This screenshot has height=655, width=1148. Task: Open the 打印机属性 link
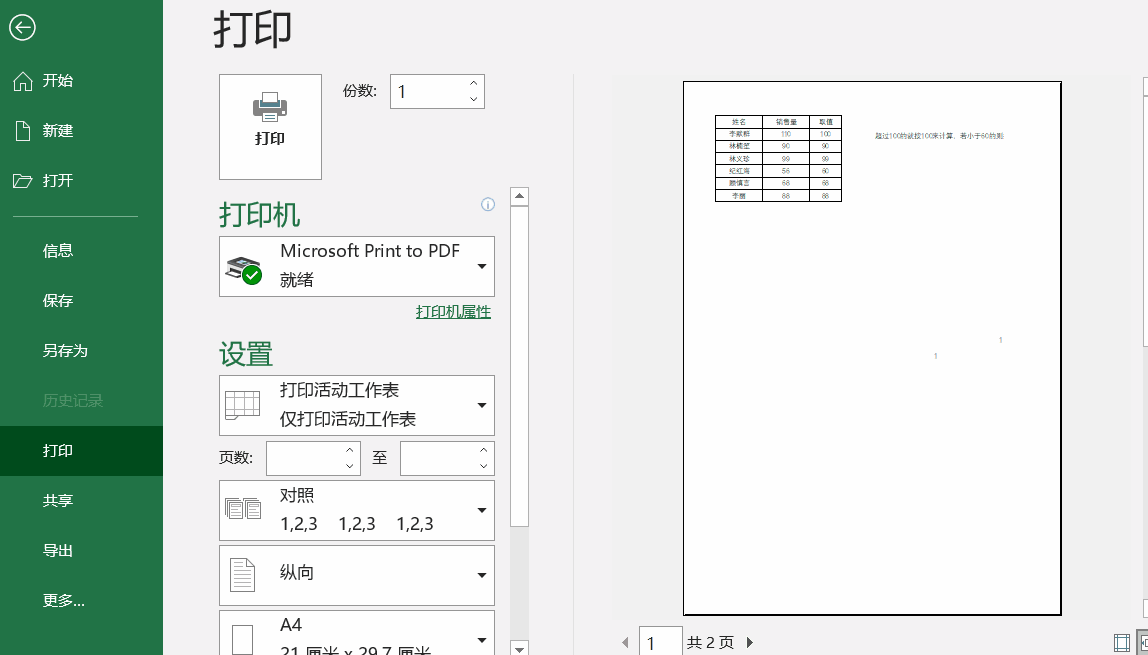453,312
